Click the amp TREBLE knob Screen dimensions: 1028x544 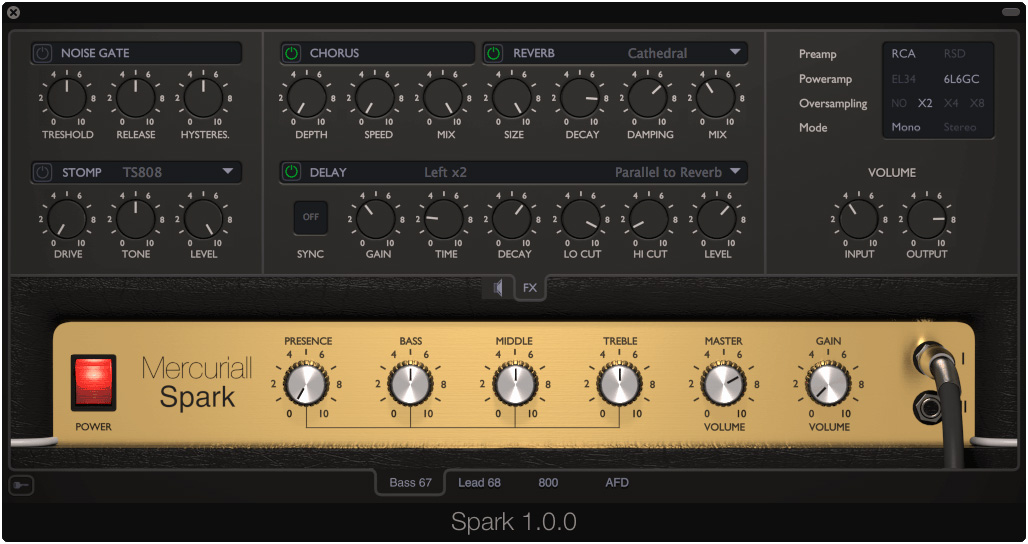tap(619, 384)
